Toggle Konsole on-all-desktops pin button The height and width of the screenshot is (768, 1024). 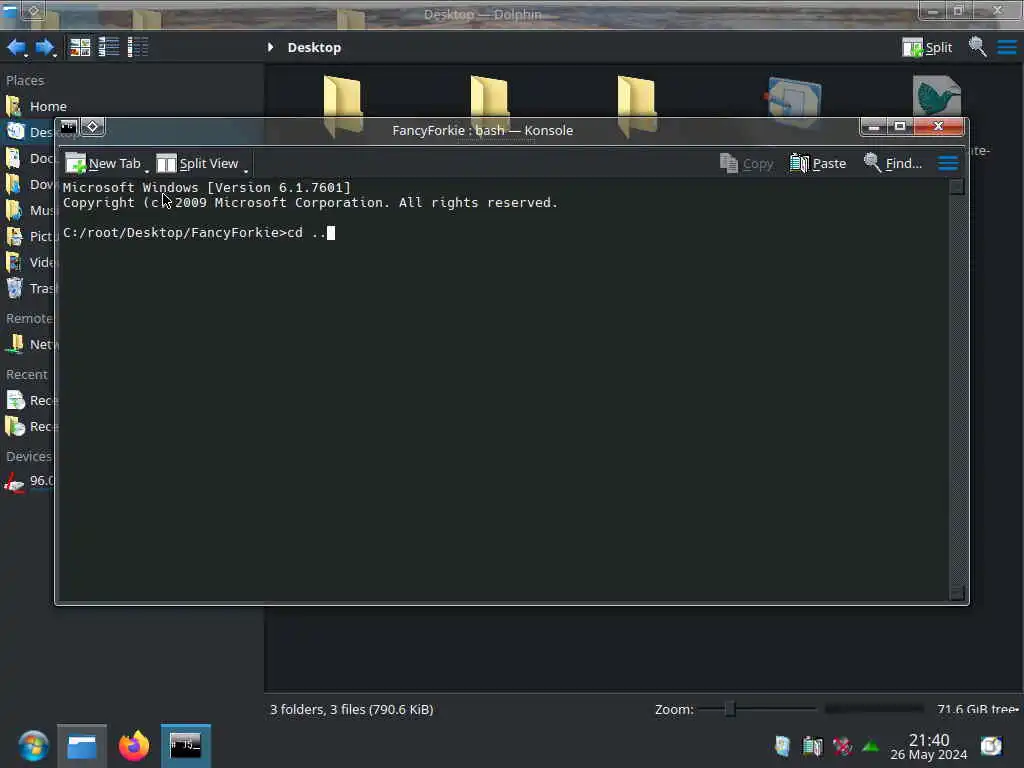[x=93, y=127]
